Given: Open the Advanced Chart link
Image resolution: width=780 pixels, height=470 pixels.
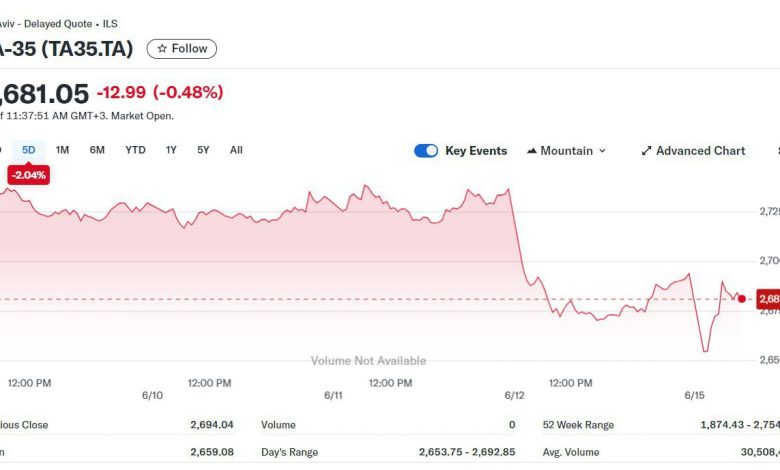Looking at the screenshot, I should pyautogui.click(x=700, y=151).
